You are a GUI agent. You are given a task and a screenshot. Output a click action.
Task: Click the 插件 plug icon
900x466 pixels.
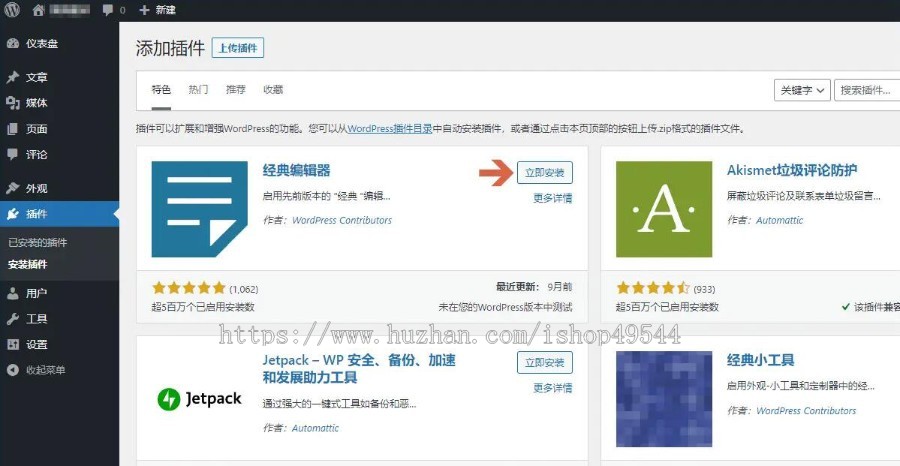click(13, 214)
